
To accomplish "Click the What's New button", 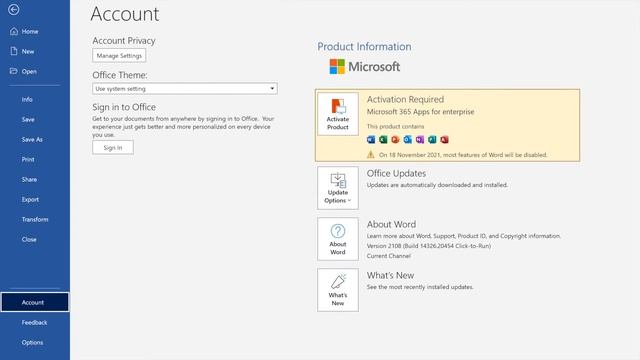I will pyautogui.click(x=338, y=290).
